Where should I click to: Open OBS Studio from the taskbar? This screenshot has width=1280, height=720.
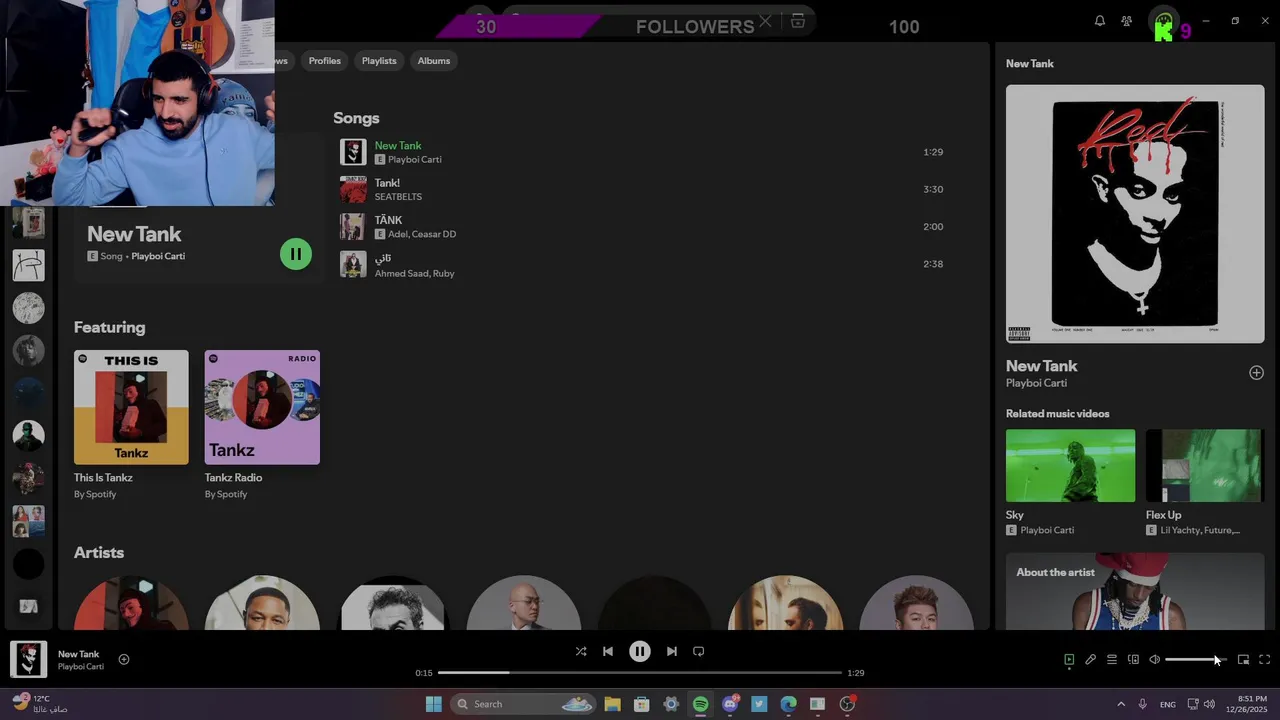click(x=847, y=704)
